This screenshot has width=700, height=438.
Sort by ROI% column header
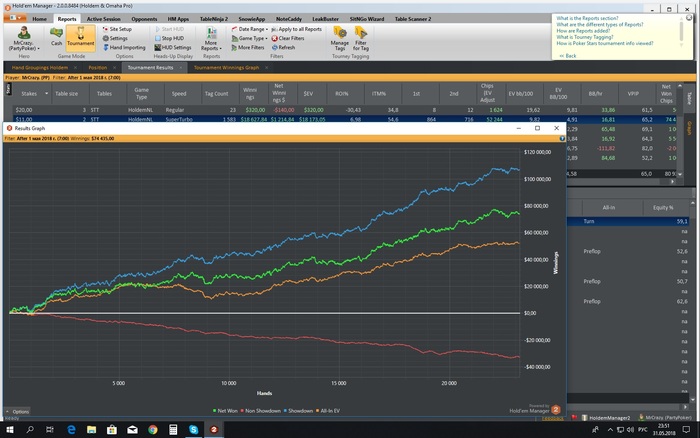342,94
